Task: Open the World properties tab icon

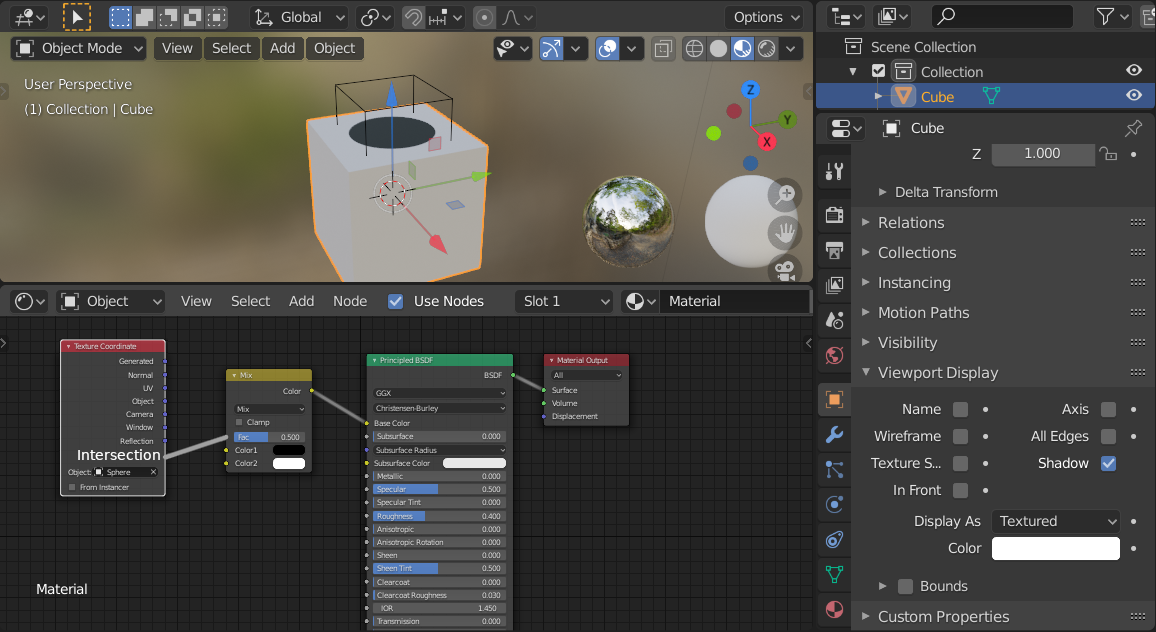Action: (x=835, y=355)
